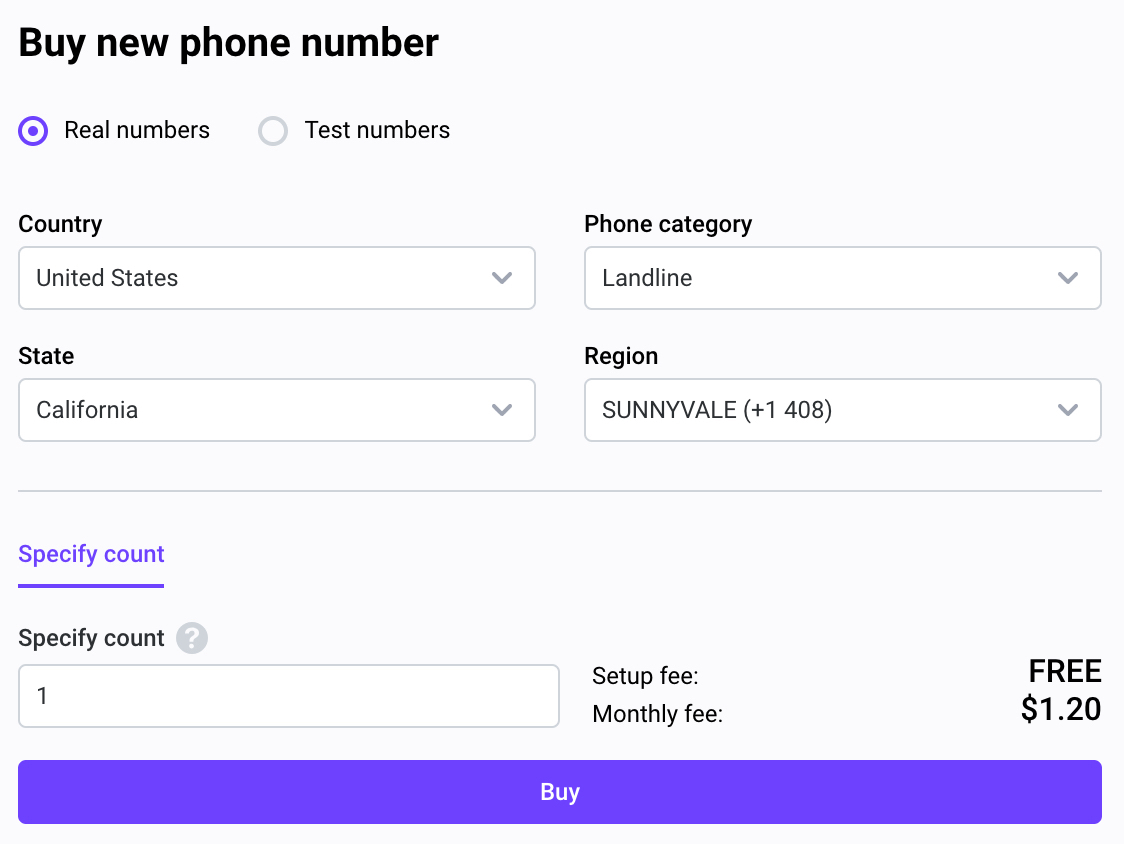
Task: Click the Phone category chevron arrow
Action: click(x=1068, y=278)
